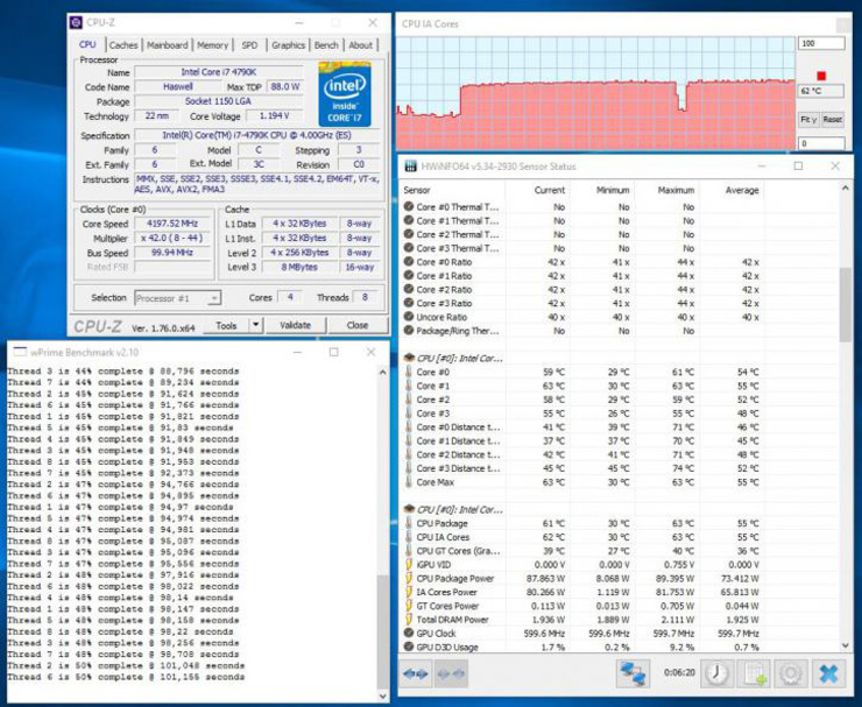Viewport: 862px width, 707px height.
Task: Open HWiNFO sensor settings gear icon
Action: pyautogui.click(x=791, y=673)
